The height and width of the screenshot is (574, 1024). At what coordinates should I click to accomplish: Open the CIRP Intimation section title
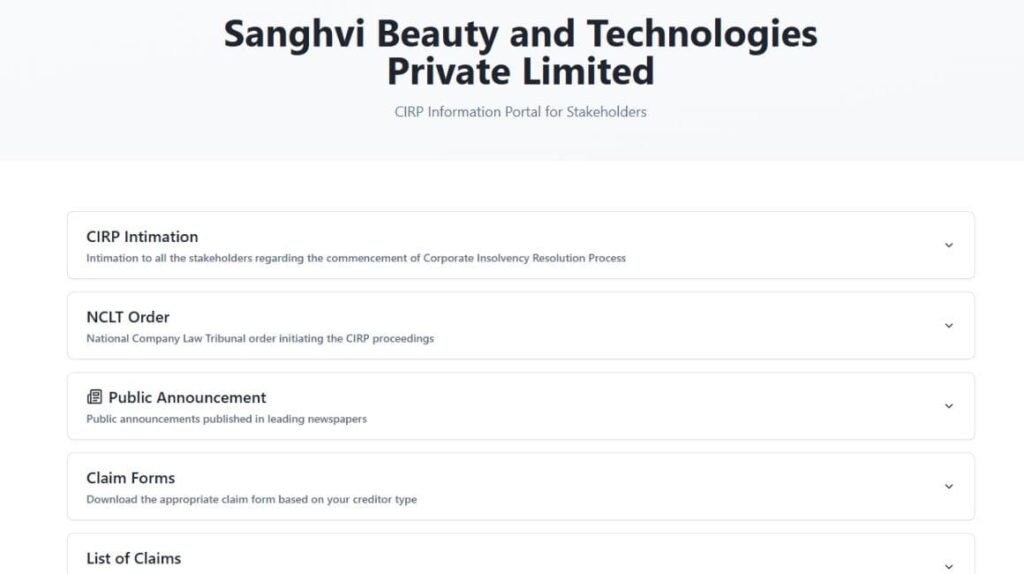[142, 237]
